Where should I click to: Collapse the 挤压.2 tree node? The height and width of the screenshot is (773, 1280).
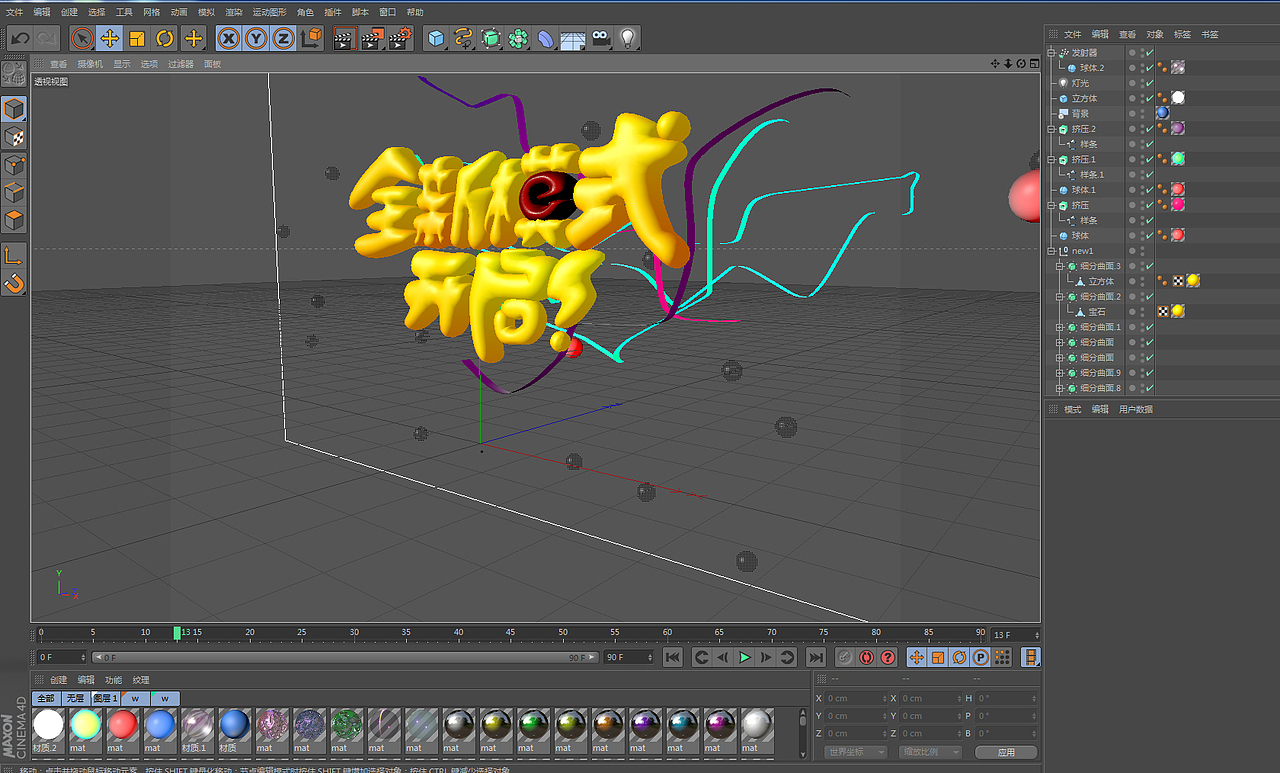1052,129
